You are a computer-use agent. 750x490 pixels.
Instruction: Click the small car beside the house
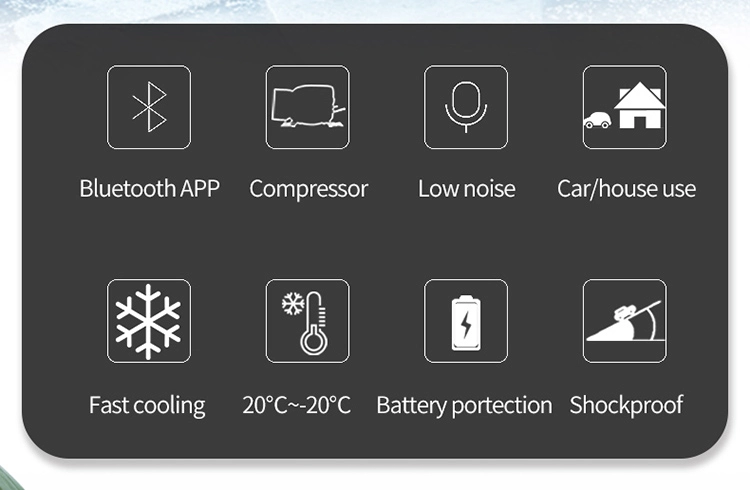(597, 120)
